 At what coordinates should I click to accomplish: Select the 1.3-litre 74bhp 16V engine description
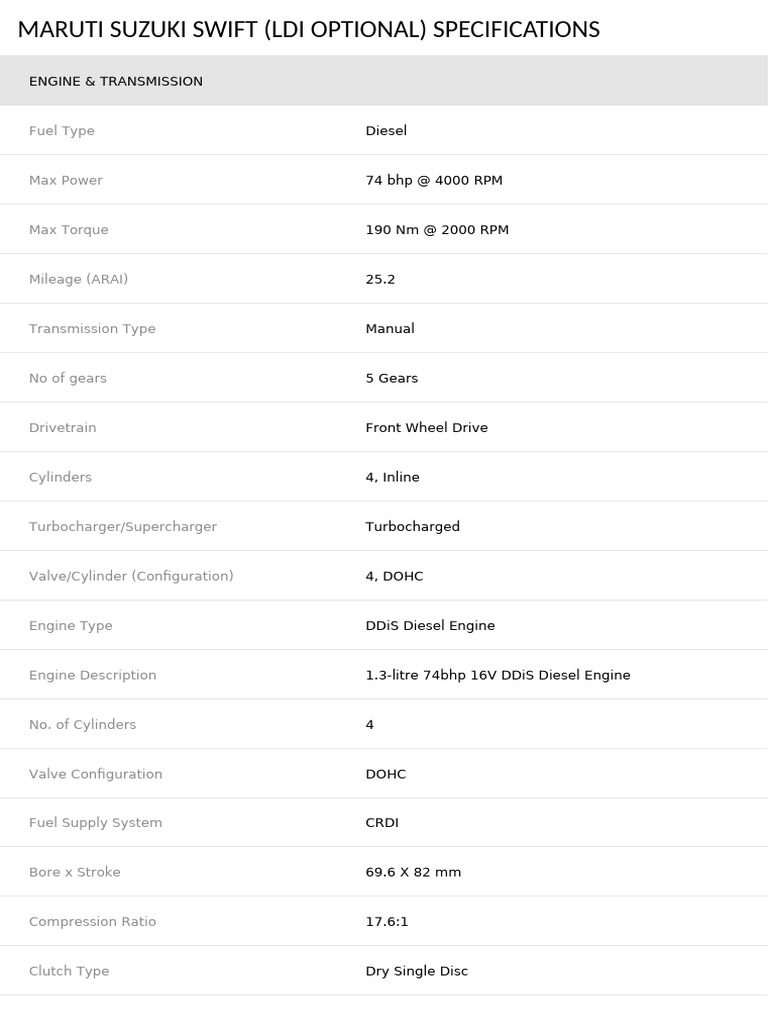pyautogui.click(x=498, y=675)
